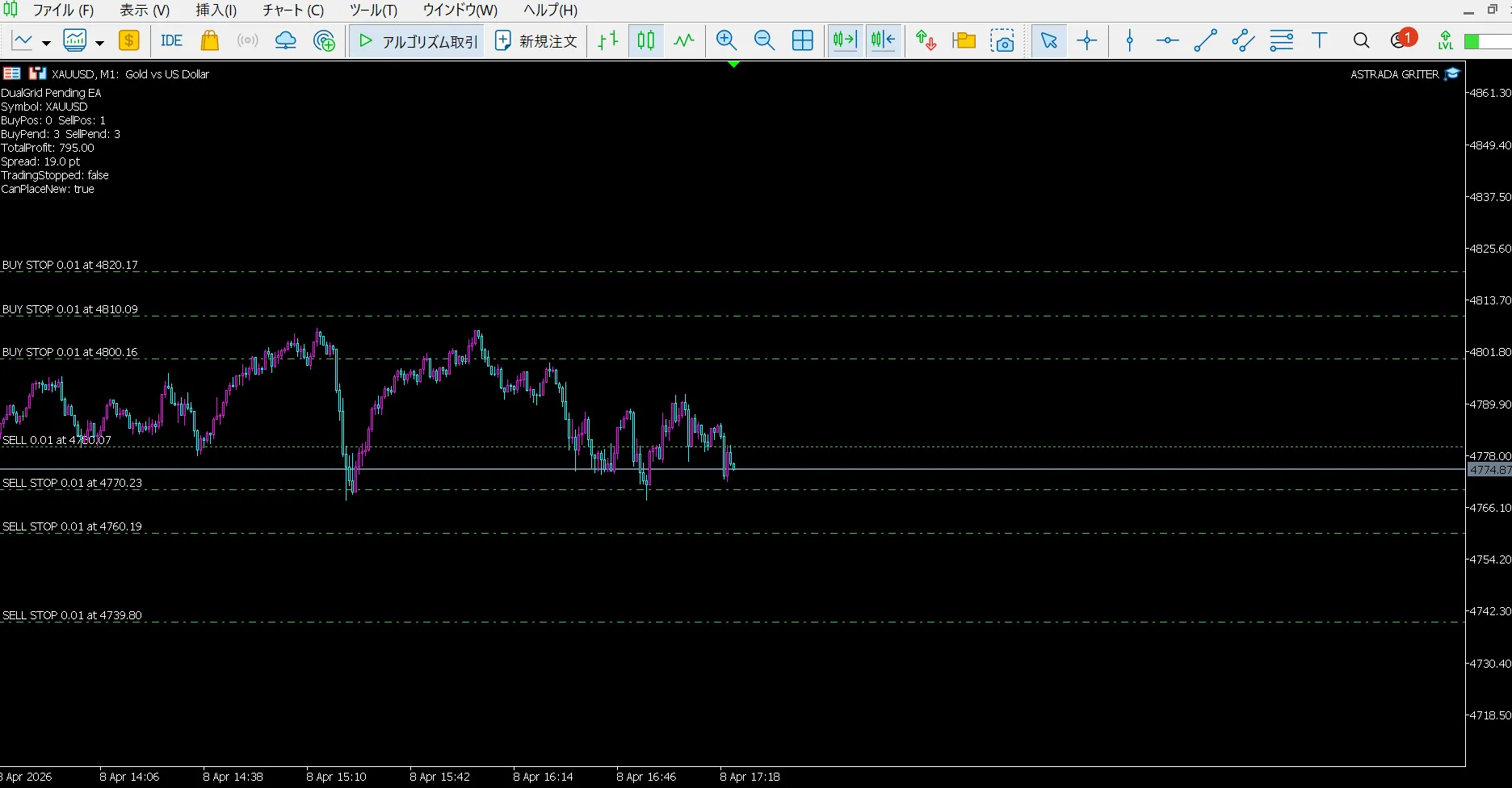Open the ツール(T) menu
The height and width of the screenshot is (788, 1512).
click(373, 10)
